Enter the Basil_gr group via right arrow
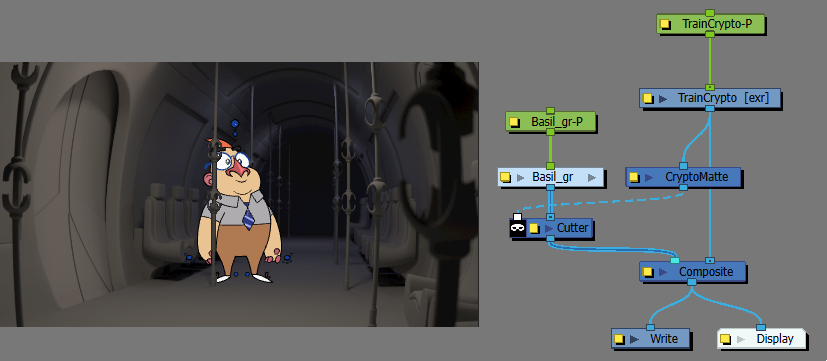This screenshot has width=827, height=361. (592, 178)
